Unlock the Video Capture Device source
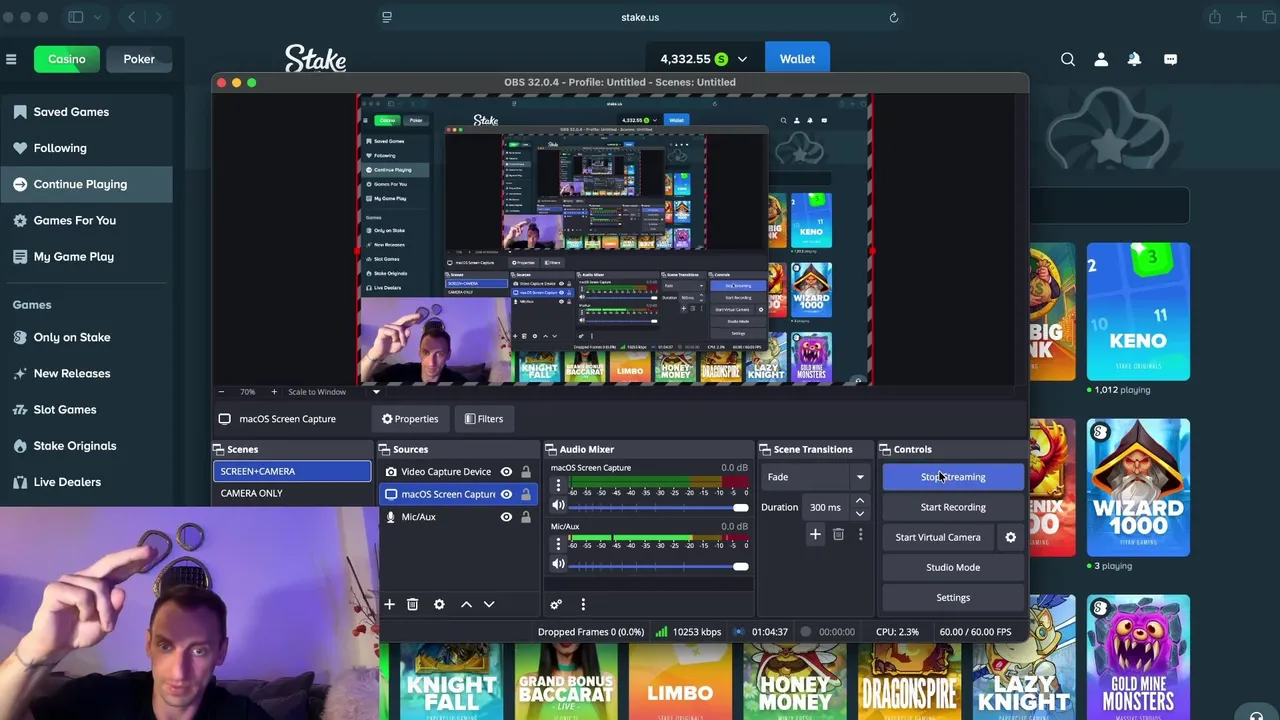 (526, 472)
